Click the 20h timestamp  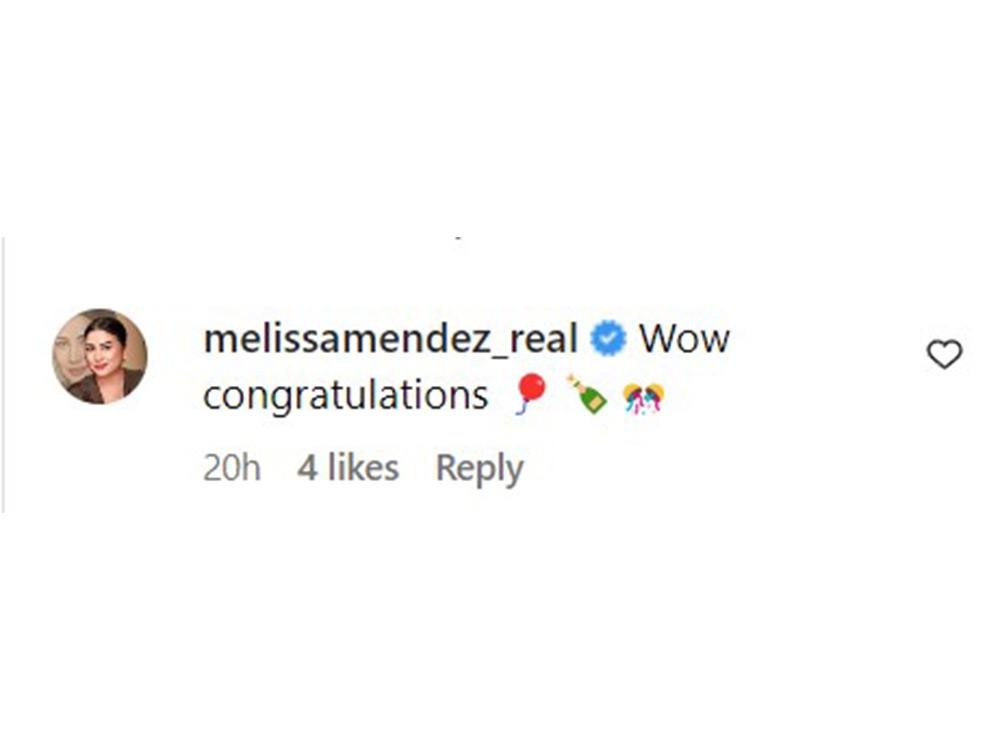(x=232, y=468)
